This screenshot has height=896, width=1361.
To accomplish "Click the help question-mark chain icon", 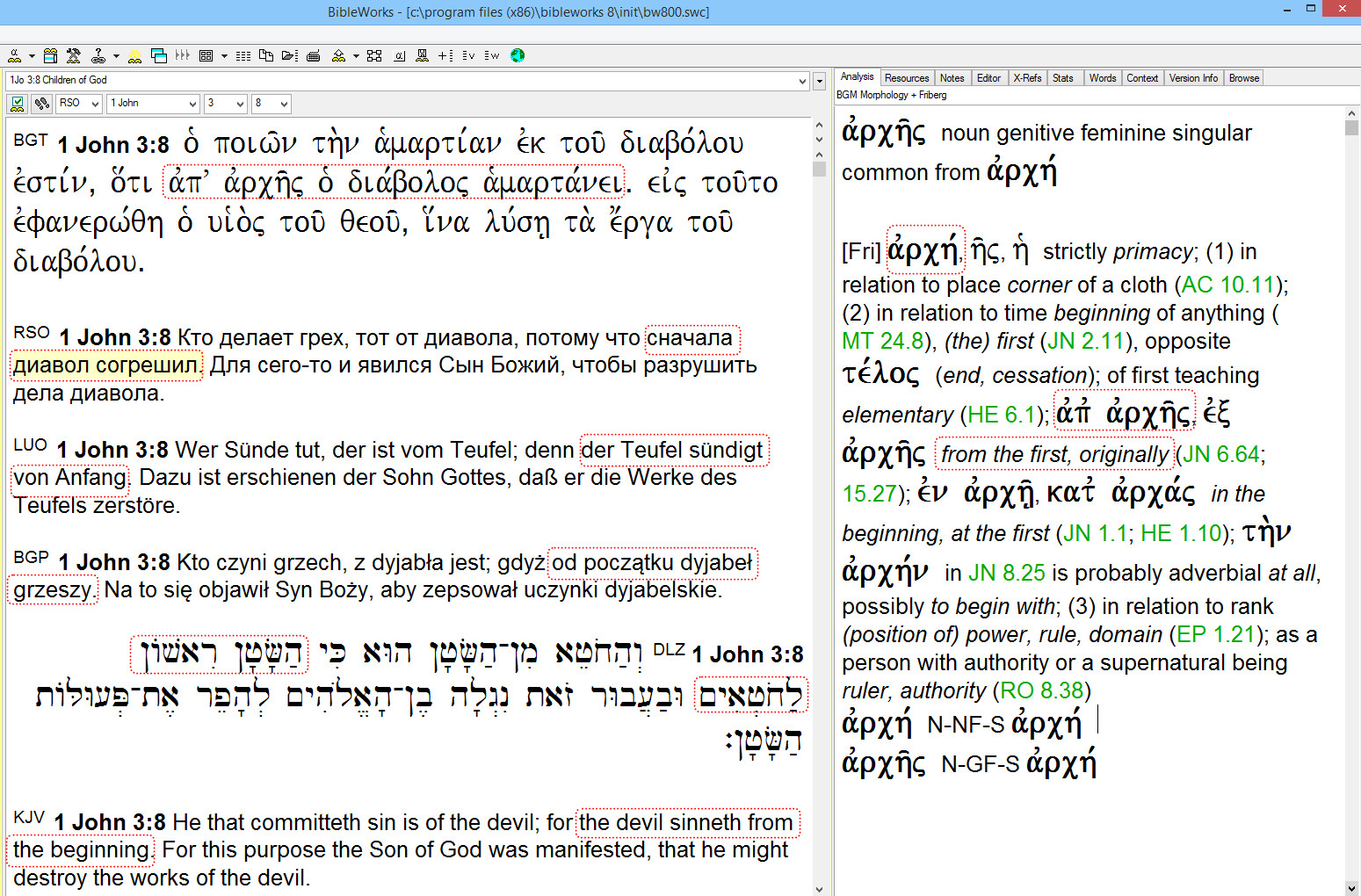I will pyautogui.click(x=98, y=56).
